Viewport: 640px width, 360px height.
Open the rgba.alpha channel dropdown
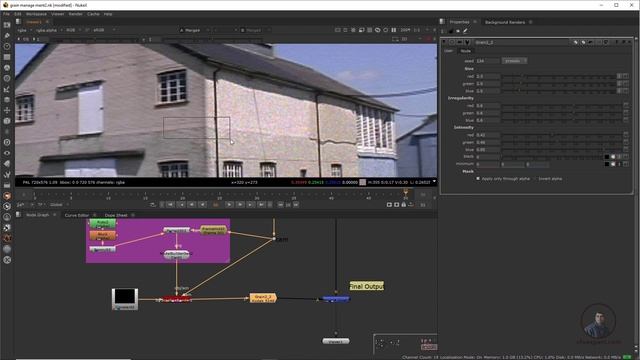(49, 30)
